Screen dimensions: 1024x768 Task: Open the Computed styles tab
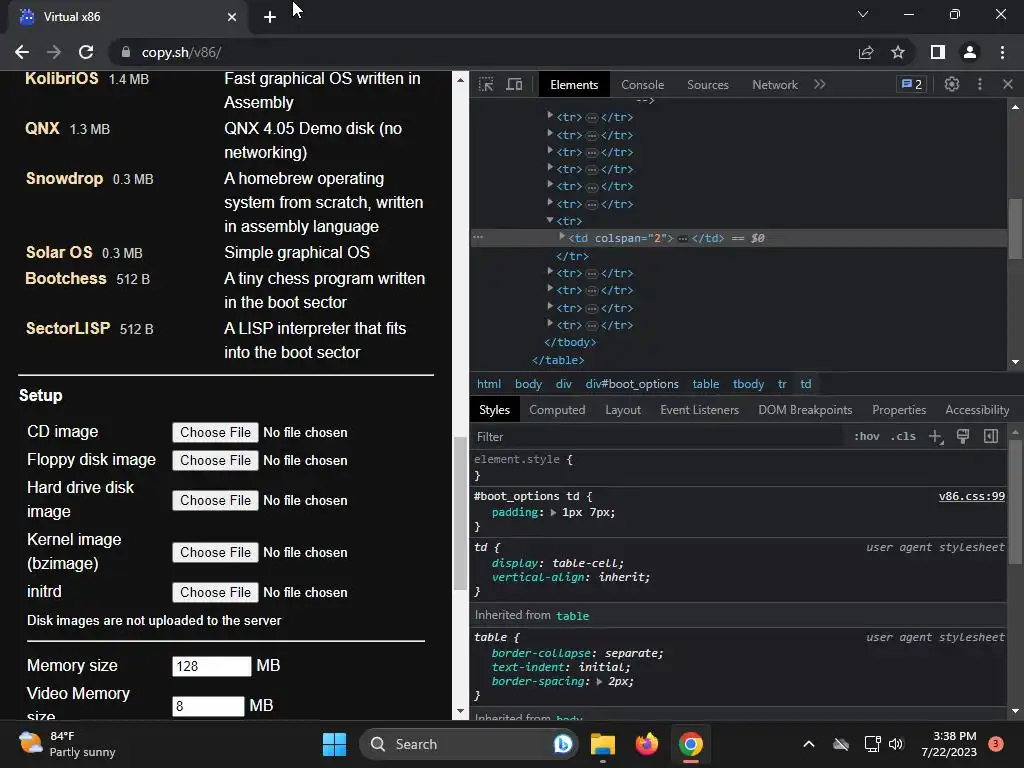(557, 409)
